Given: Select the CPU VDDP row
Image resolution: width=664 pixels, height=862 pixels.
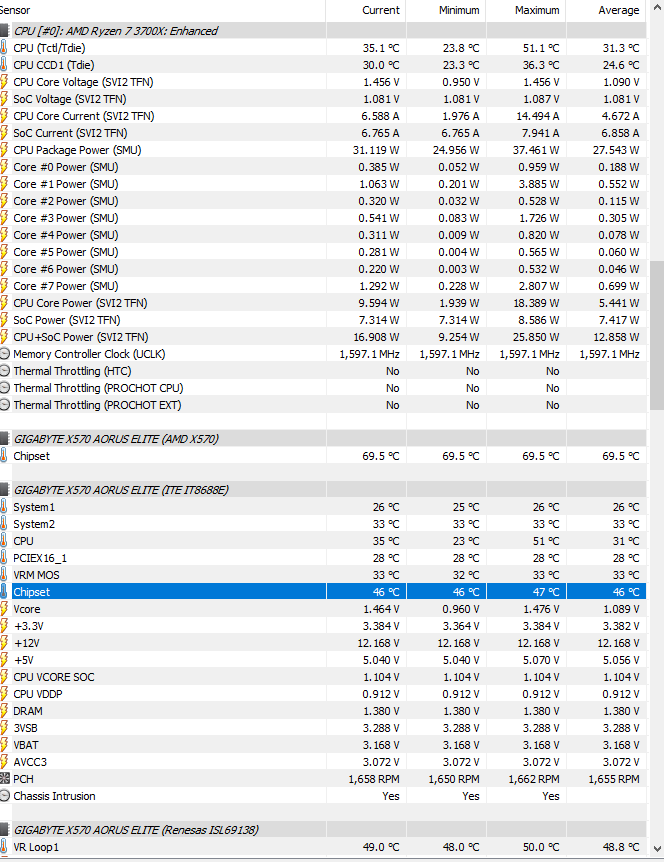Looking at the screenshot, I should pos(323,694).
